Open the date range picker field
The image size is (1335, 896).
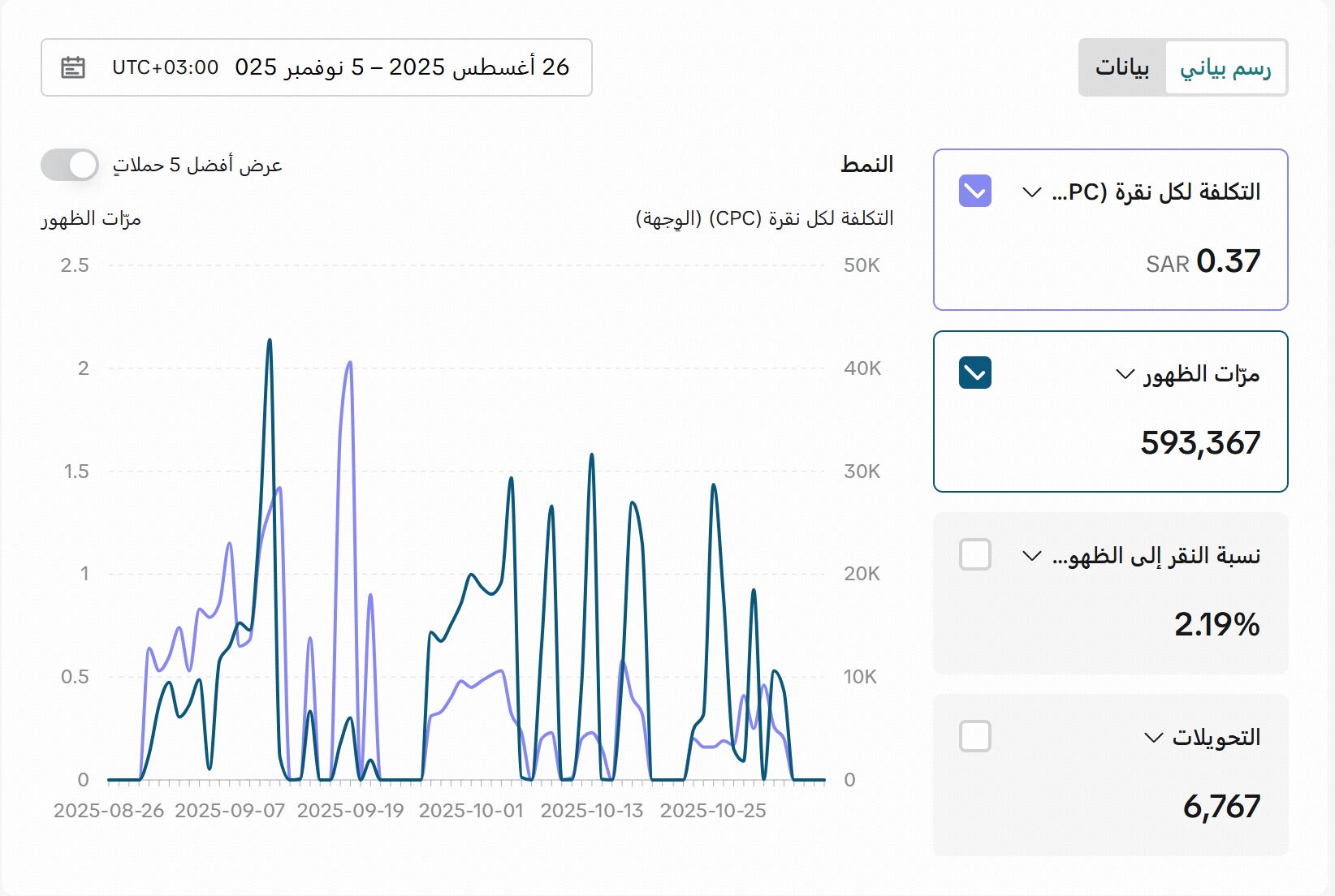pyautogui.click(x=341, y=67)
